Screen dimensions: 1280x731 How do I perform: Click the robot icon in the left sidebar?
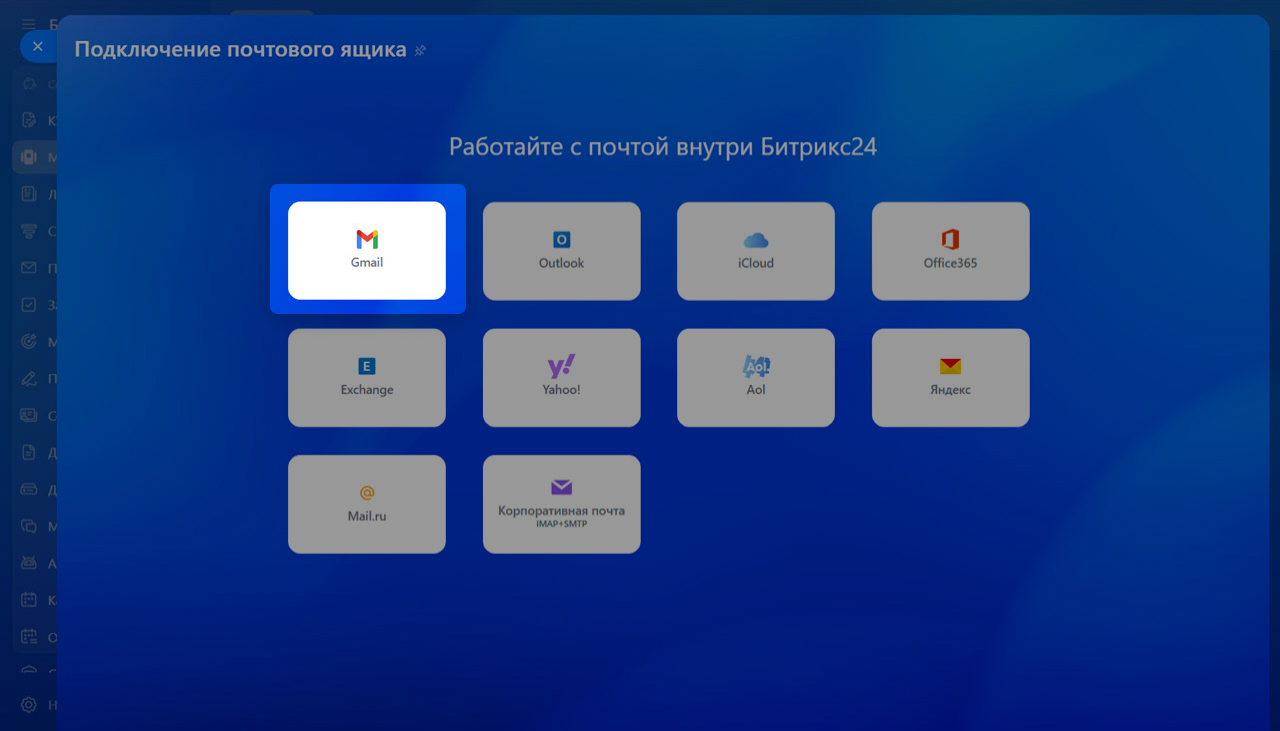point(29,563)
